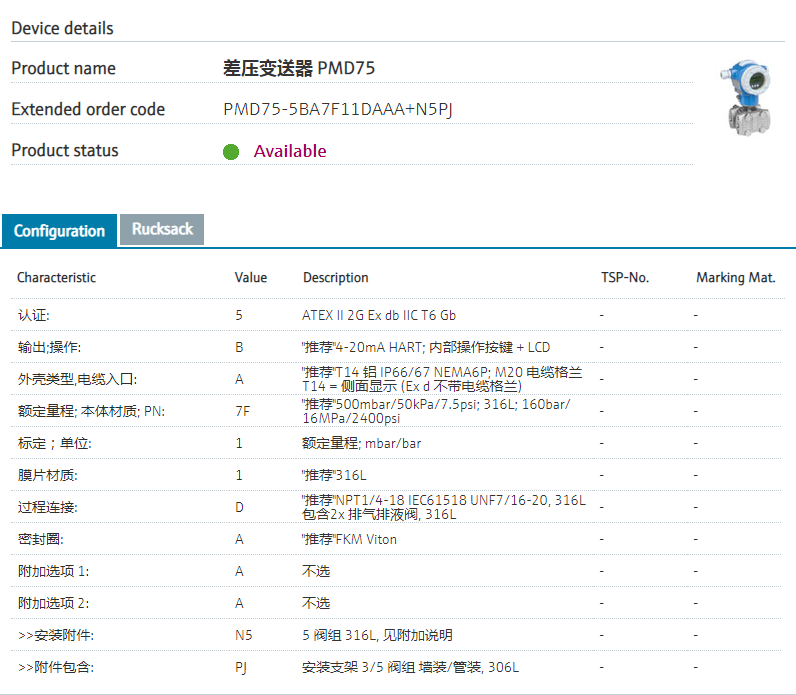The height and width of the screenshot is (695, 796).
Task: Select the 4-20mA HART output row description
Action: click(426, 347)
